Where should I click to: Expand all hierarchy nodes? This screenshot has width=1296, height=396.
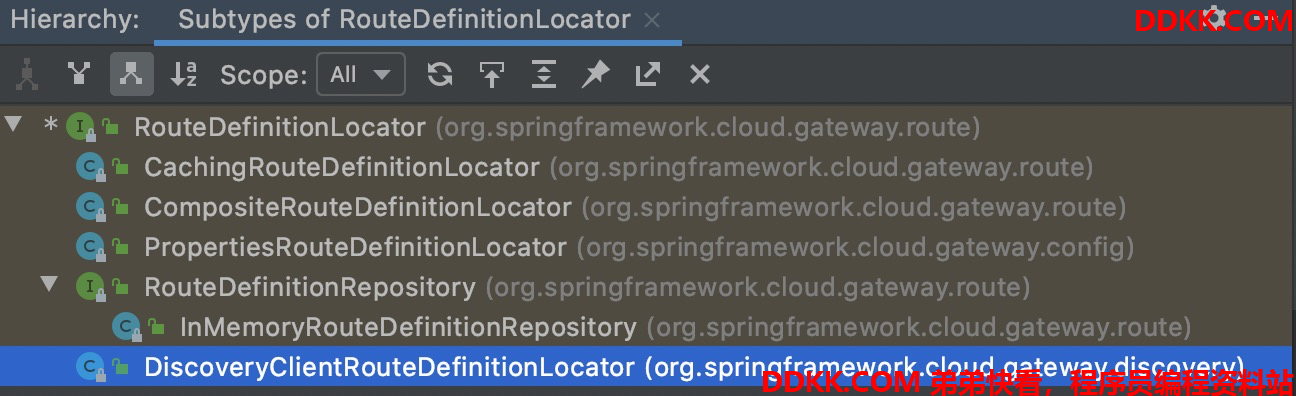[x=543, y=74]
